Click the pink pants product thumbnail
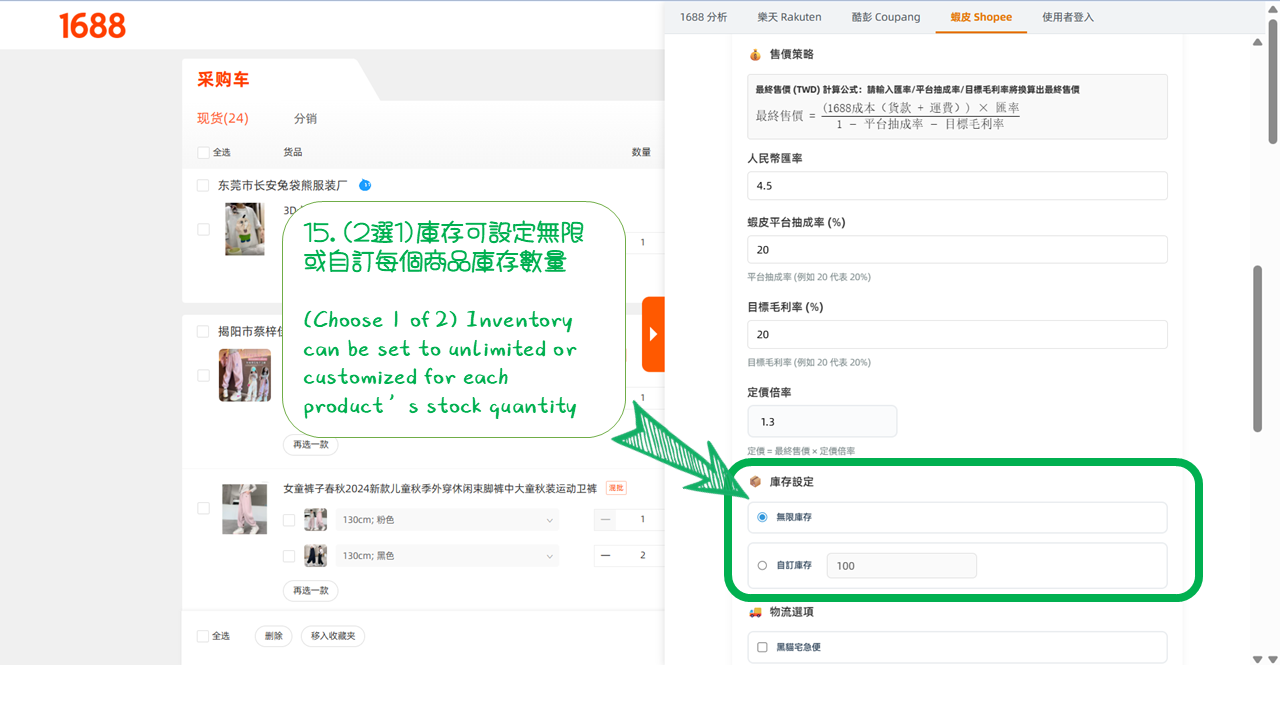 tap(244, 508)
